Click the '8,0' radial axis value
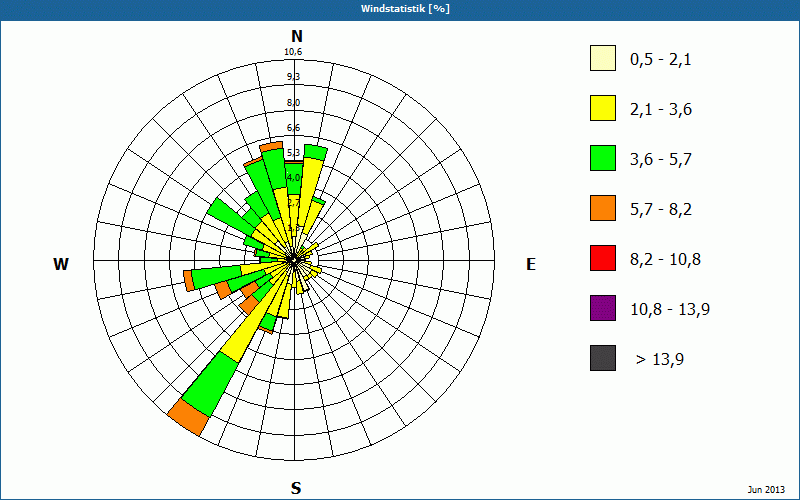Screen dimensions: 800x500 [x=293, y=103]
